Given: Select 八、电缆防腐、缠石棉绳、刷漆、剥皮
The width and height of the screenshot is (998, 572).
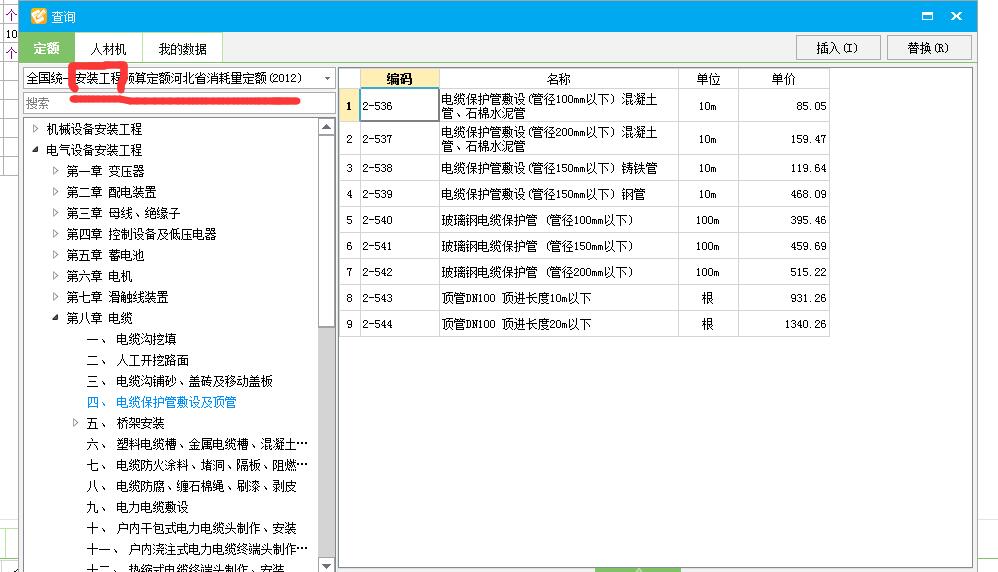Looking at the screenshot, I should tap(192, 486).
